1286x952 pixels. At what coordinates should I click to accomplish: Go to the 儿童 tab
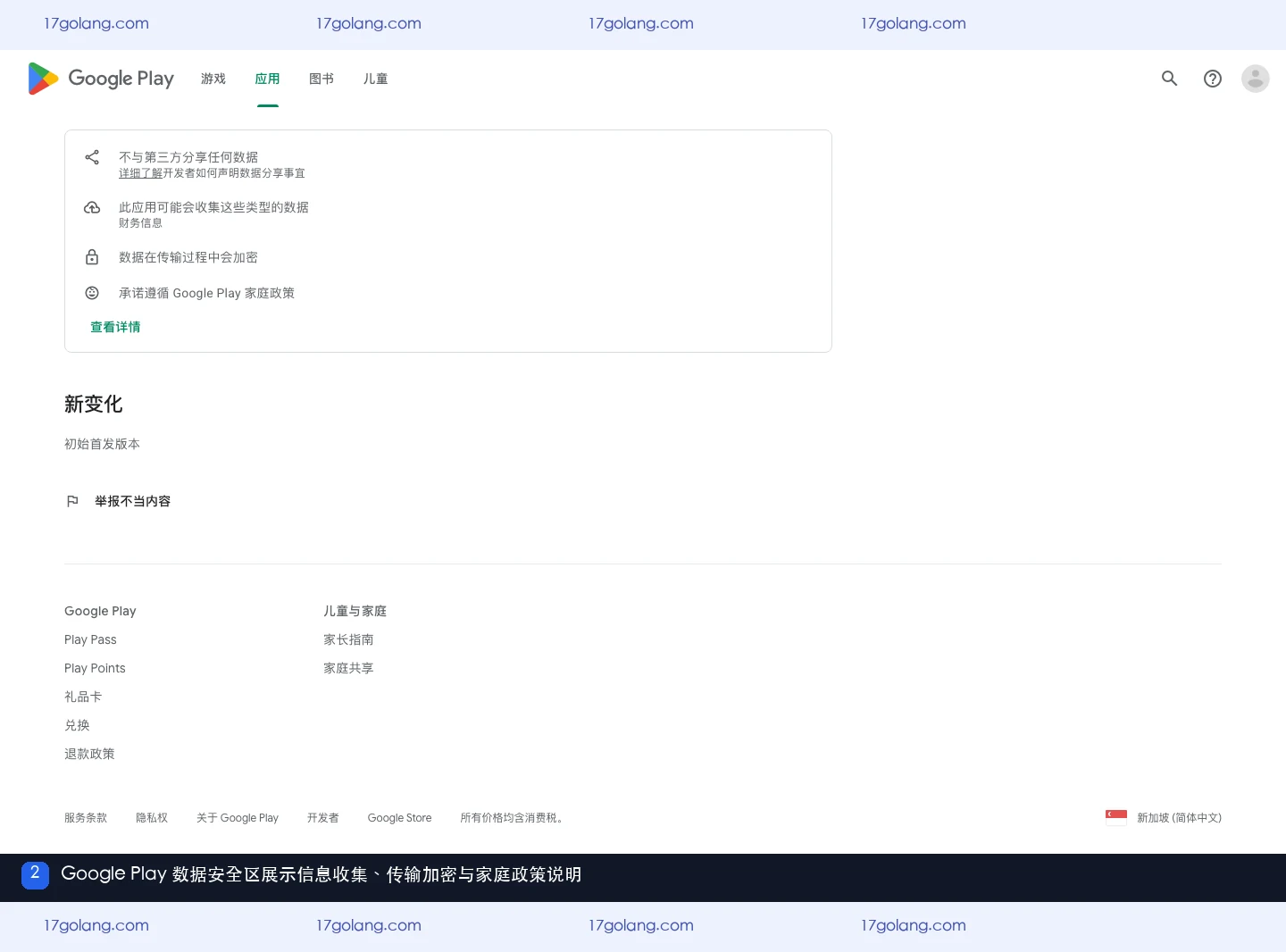376,79
